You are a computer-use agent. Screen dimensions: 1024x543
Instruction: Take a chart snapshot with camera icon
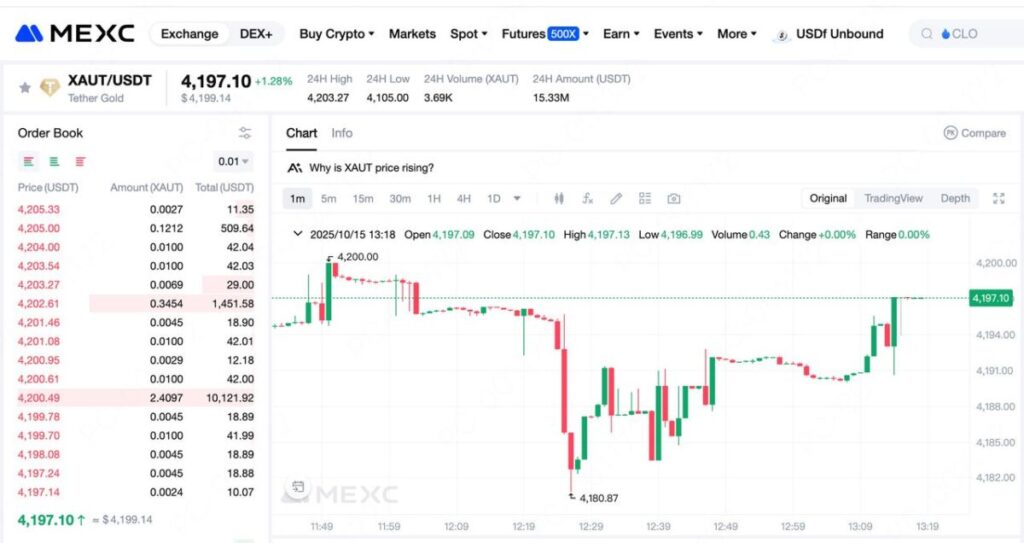(x=674, y=198)
